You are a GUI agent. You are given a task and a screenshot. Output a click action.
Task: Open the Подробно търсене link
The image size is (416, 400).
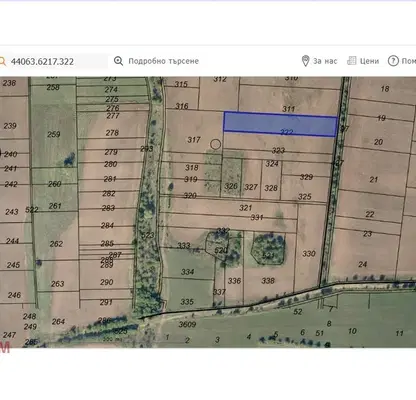click(x=163, y=61)
